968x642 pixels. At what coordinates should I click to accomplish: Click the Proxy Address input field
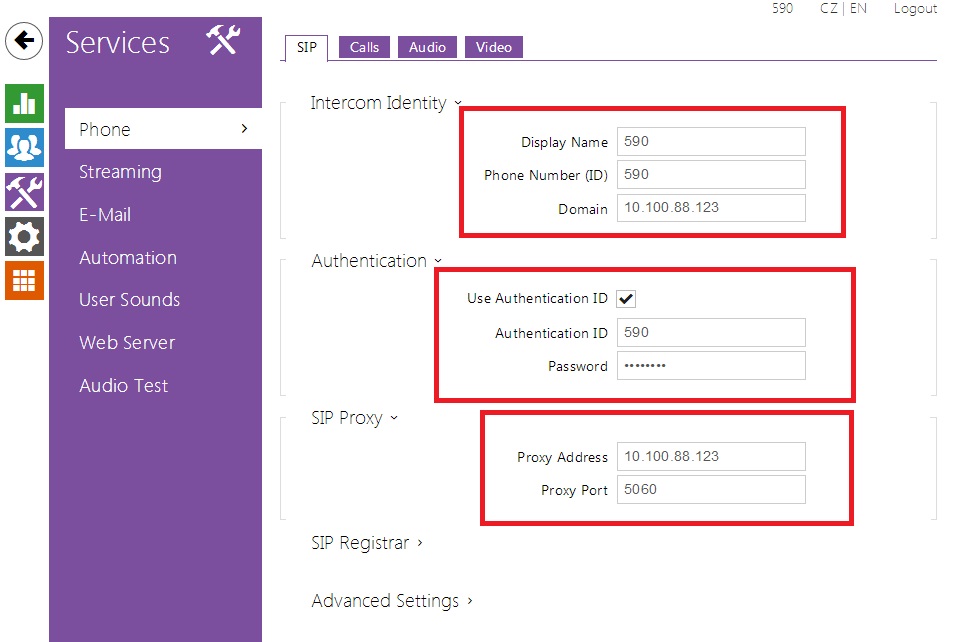[710, 457]
